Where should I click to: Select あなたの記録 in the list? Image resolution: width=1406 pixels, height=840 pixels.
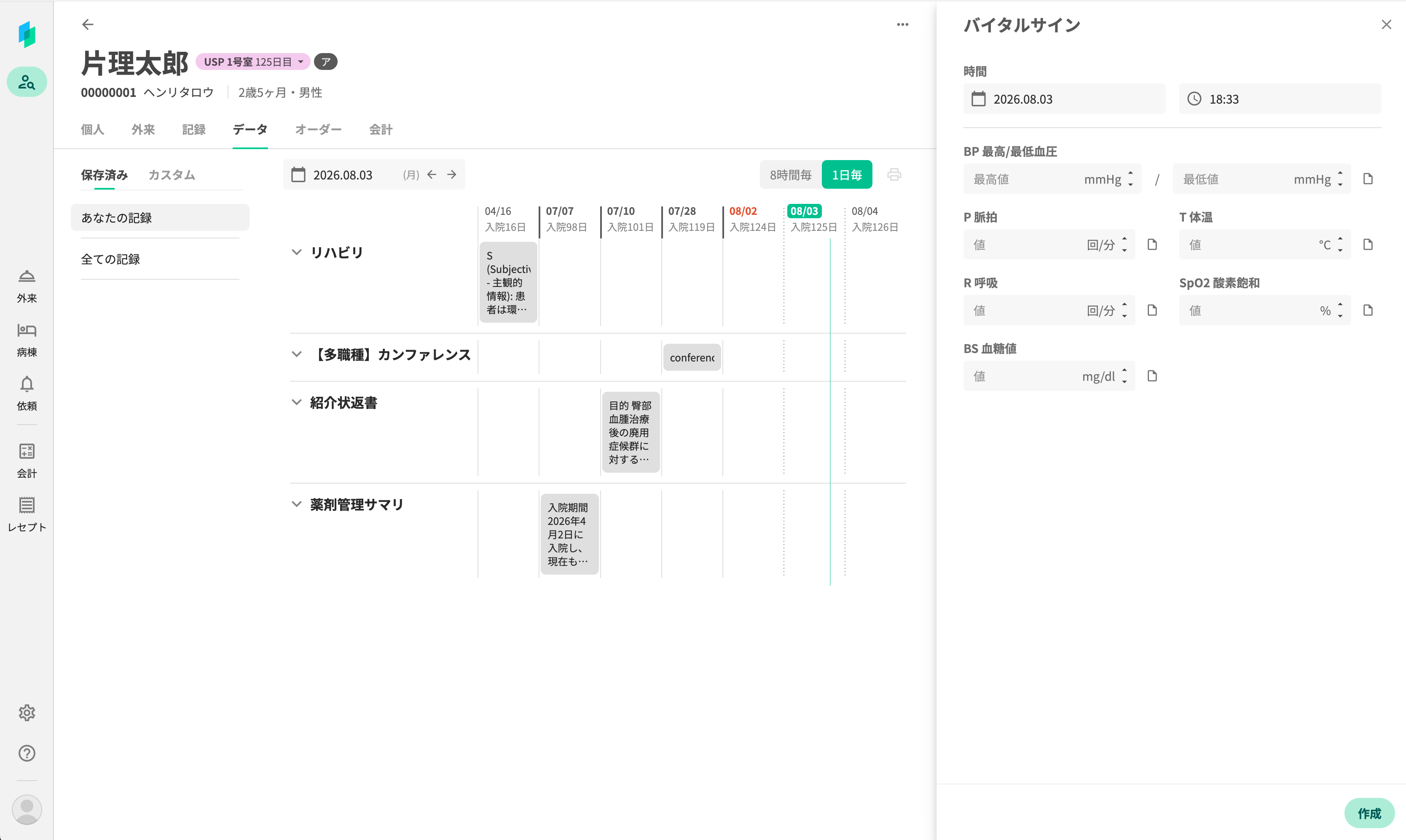[160, 217]
